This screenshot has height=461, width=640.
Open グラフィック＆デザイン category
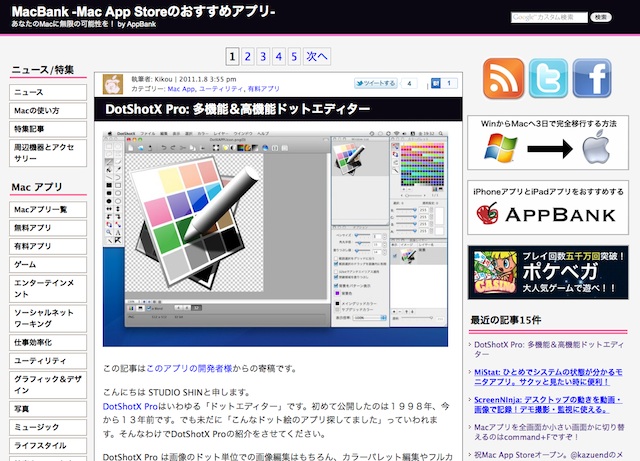coord(48,385)
